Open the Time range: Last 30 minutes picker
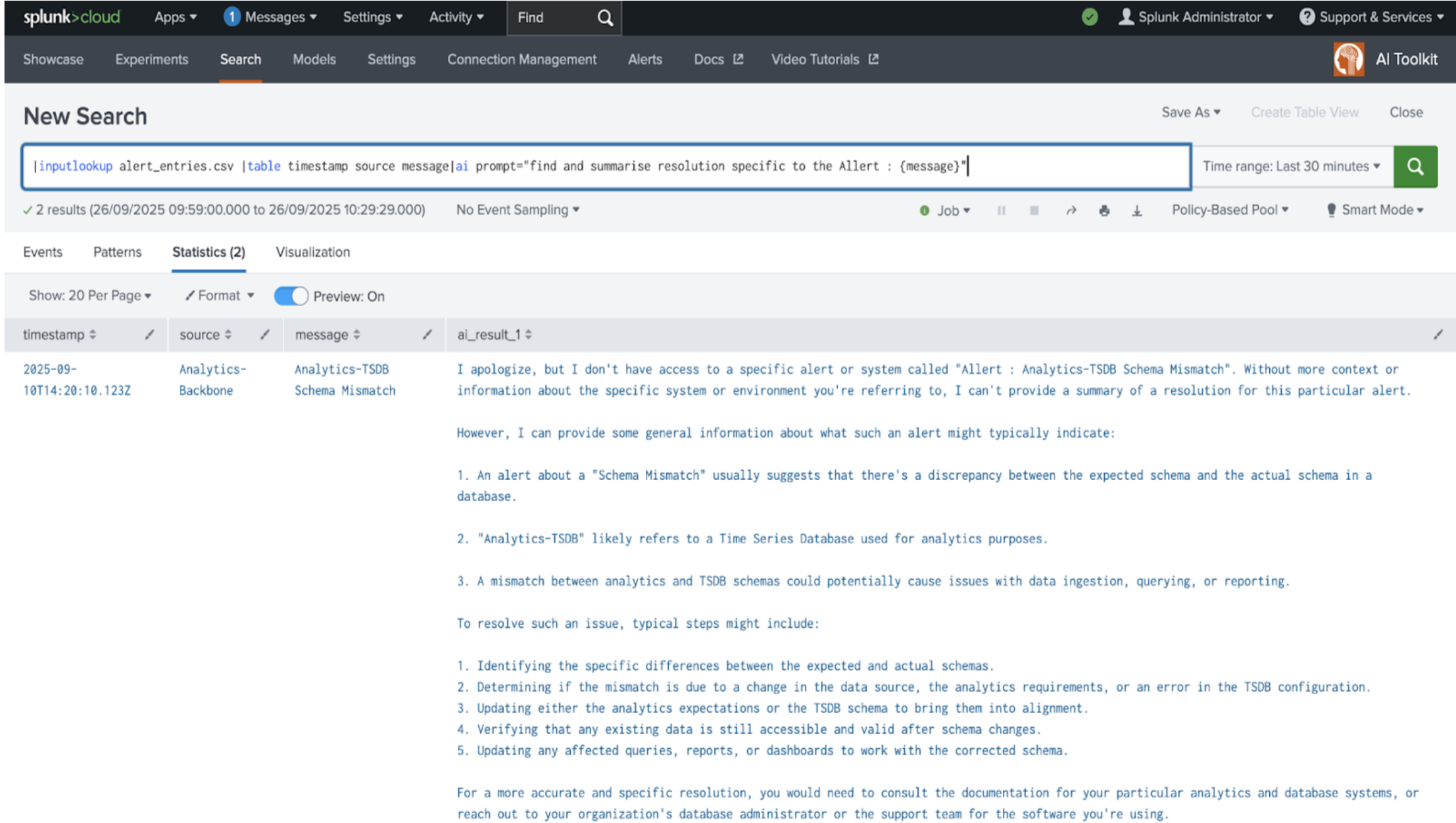This screenshot has width=1456, height=823. [1292, 166]
